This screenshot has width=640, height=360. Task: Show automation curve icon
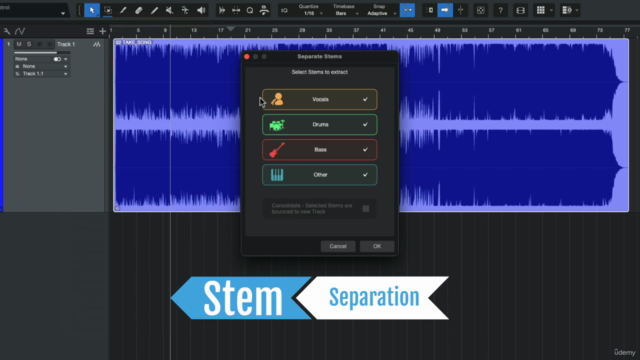pos(20,31)
